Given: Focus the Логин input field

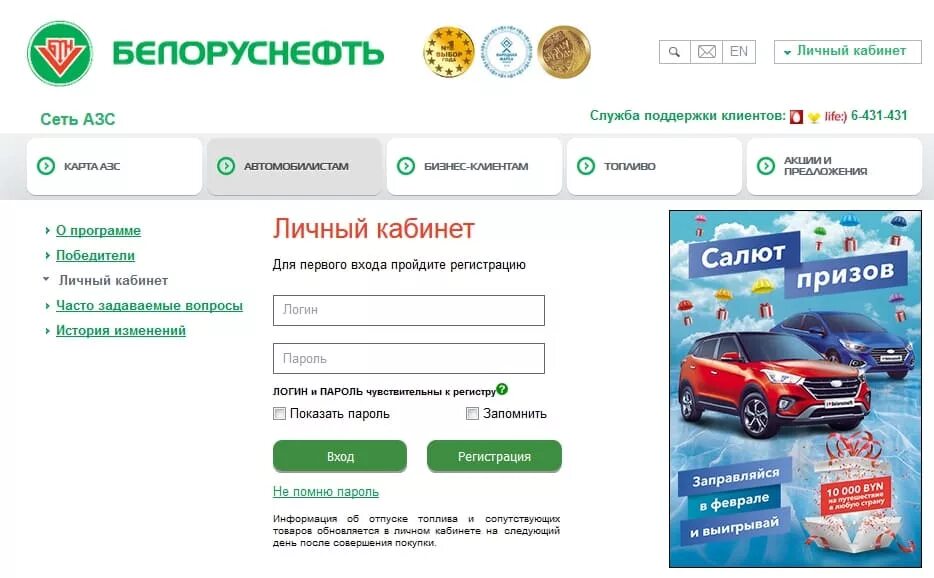Looking at the screenshot, I should (409, 310).
